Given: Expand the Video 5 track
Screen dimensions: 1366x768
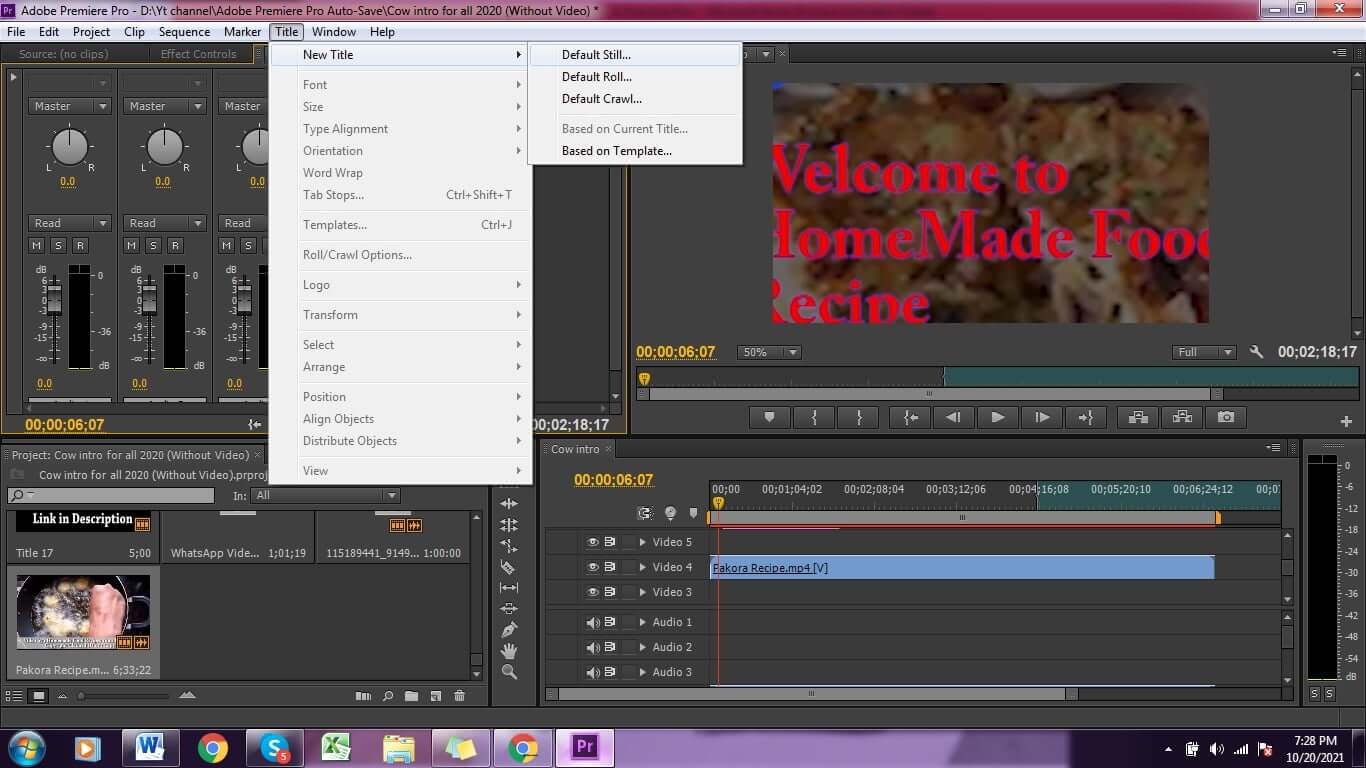Looking at the screenshot, I should 643,542.
